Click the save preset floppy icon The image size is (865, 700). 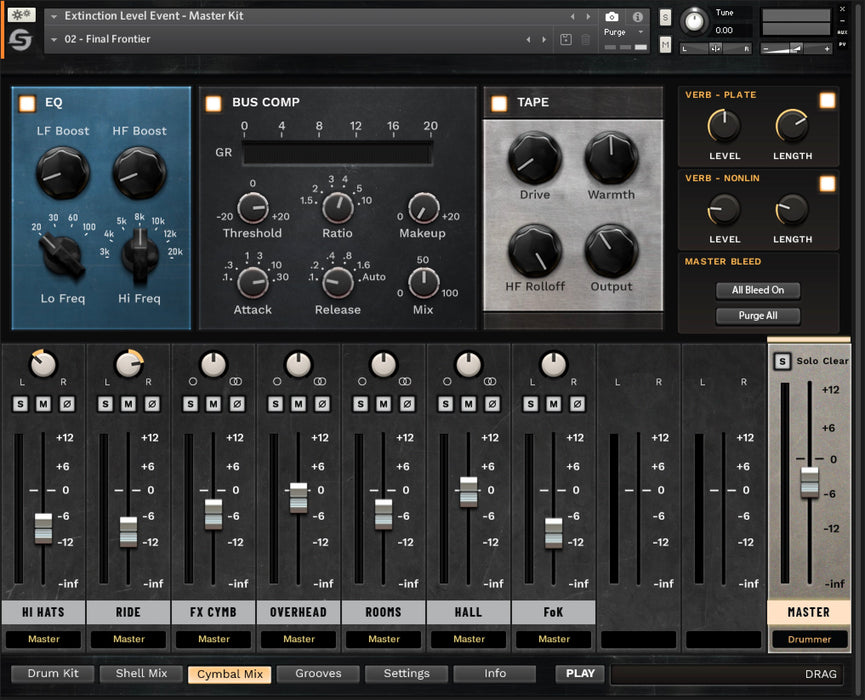(x=566, y=40)
